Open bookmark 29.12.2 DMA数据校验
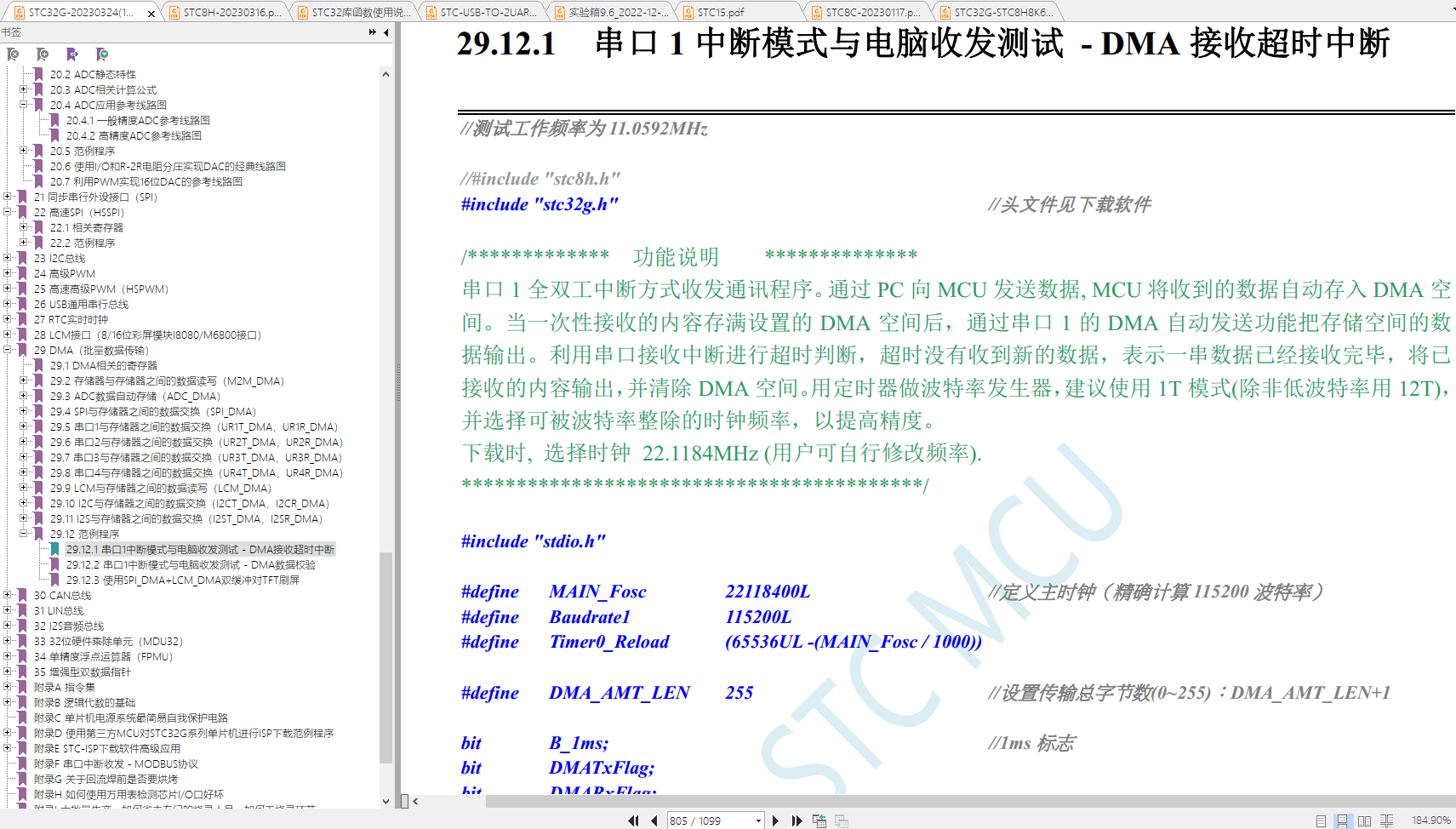Screen dimensions: 1456x829 coord(191,565)
